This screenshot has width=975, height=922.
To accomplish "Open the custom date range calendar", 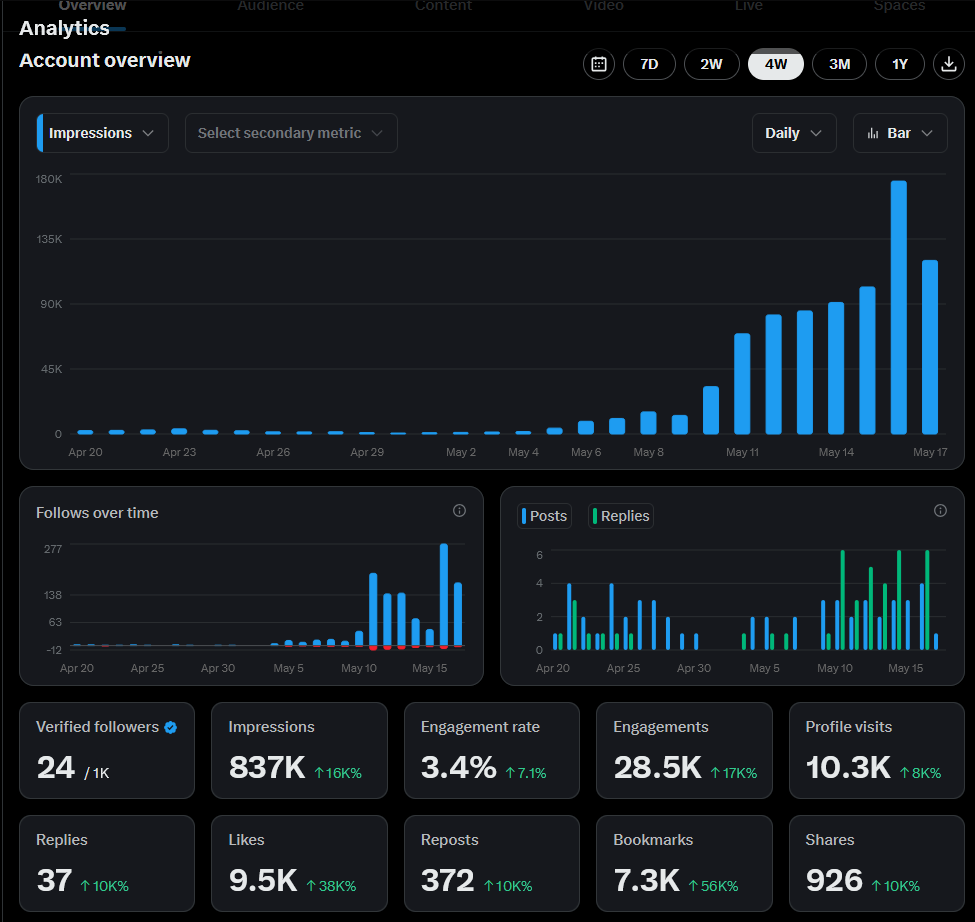I will coord(599,64).
